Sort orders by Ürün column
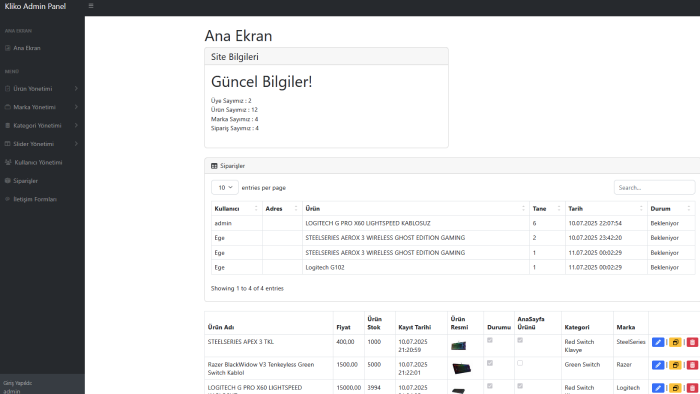Viewport: 700px width, 394px height. tap(416, 208)
